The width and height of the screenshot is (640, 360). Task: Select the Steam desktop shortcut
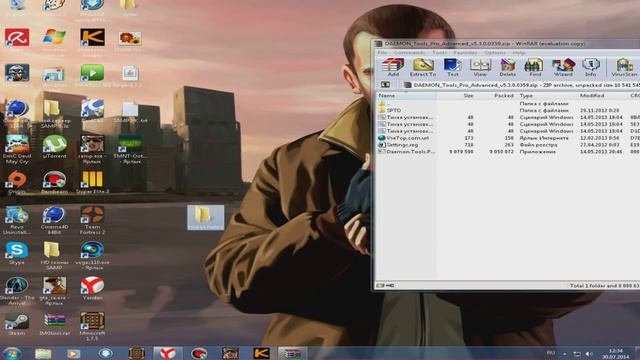pos(17,324)
